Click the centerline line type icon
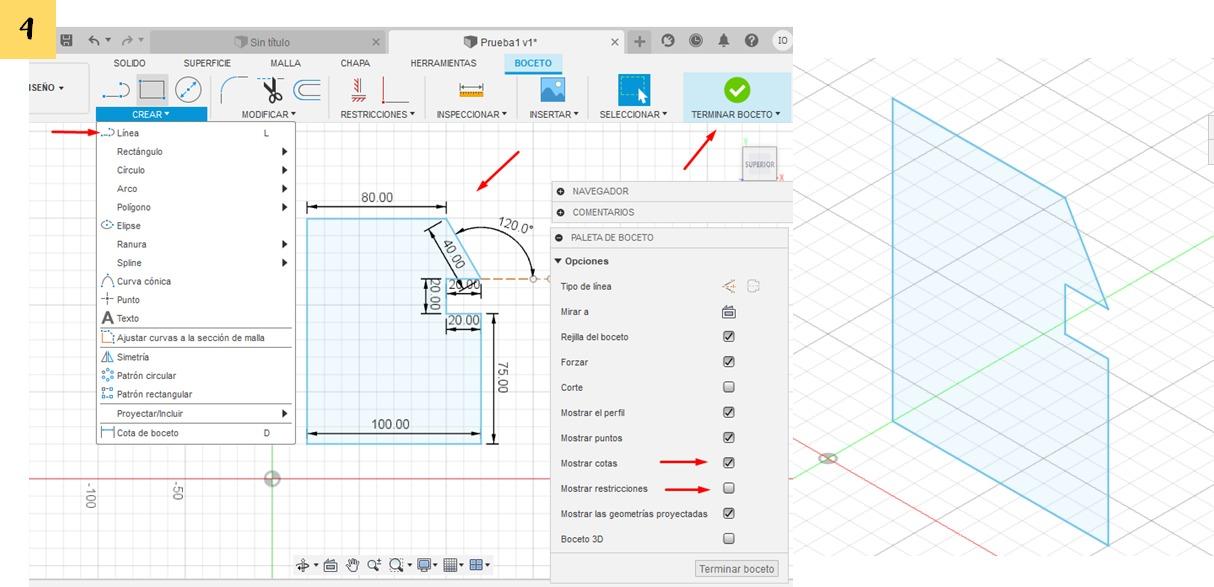Viewport: 1214px width, 587px height. click(x=753, y=286)
